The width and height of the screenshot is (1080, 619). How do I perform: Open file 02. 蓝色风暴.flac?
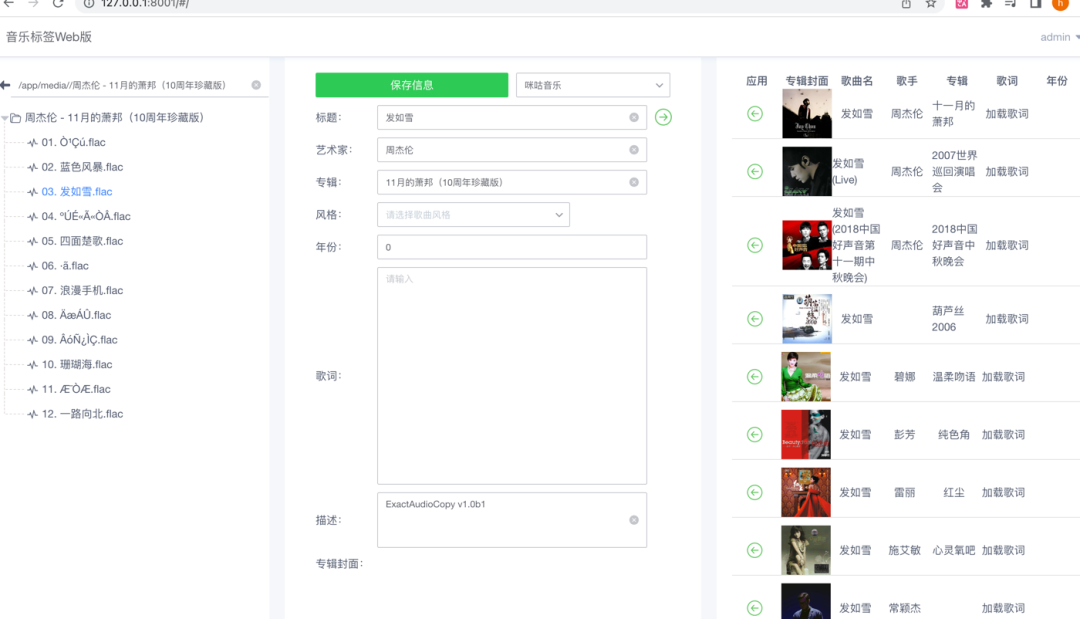pyautogui.click(x=82, y=167)
